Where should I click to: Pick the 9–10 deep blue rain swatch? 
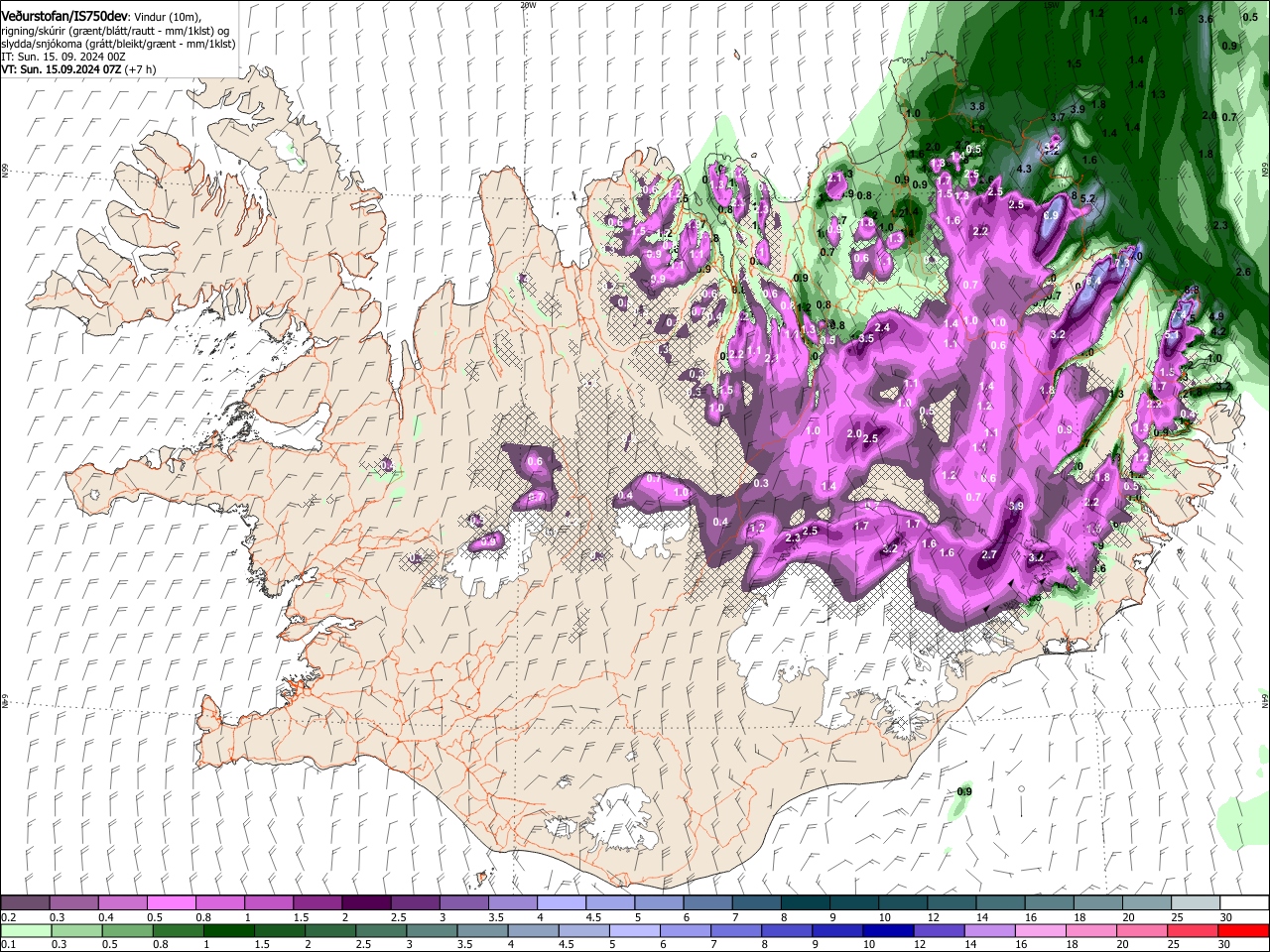[836, 931]
